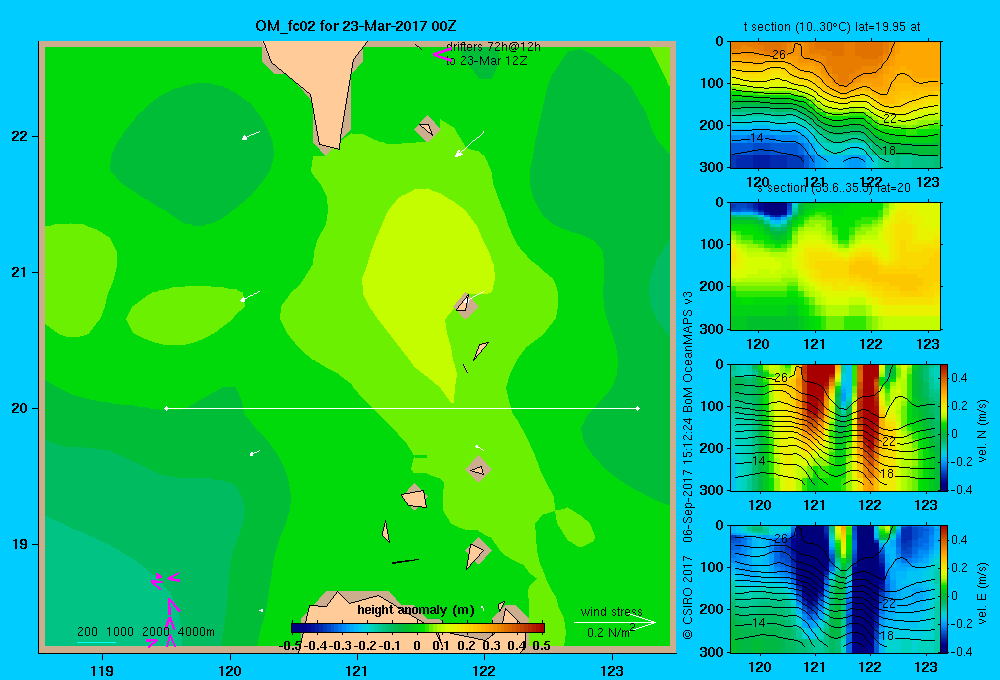Select the island near latitude 20.8 at 122
The image size is (1000, 680).
[x=466, y=305]
